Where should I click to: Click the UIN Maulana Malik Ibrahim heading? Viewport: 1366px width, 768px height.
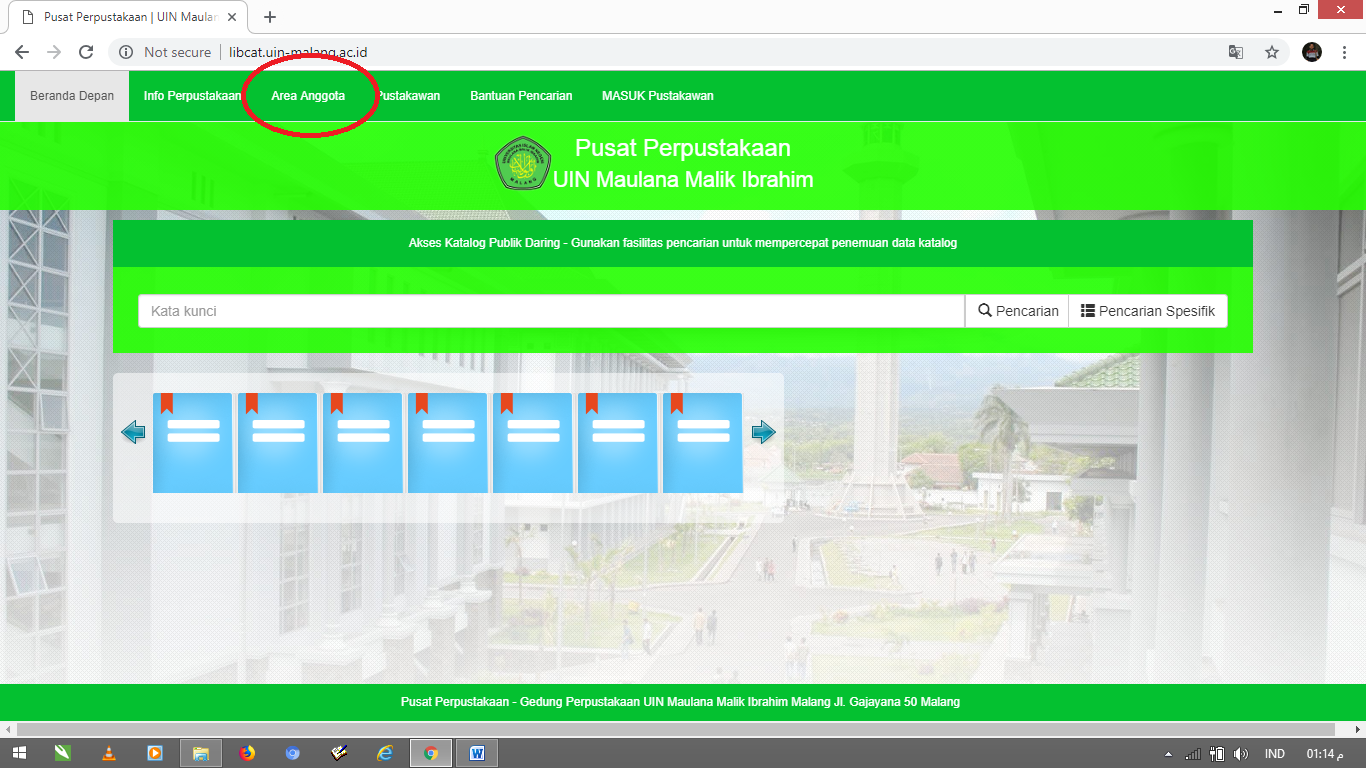click(x=683, y=180)
